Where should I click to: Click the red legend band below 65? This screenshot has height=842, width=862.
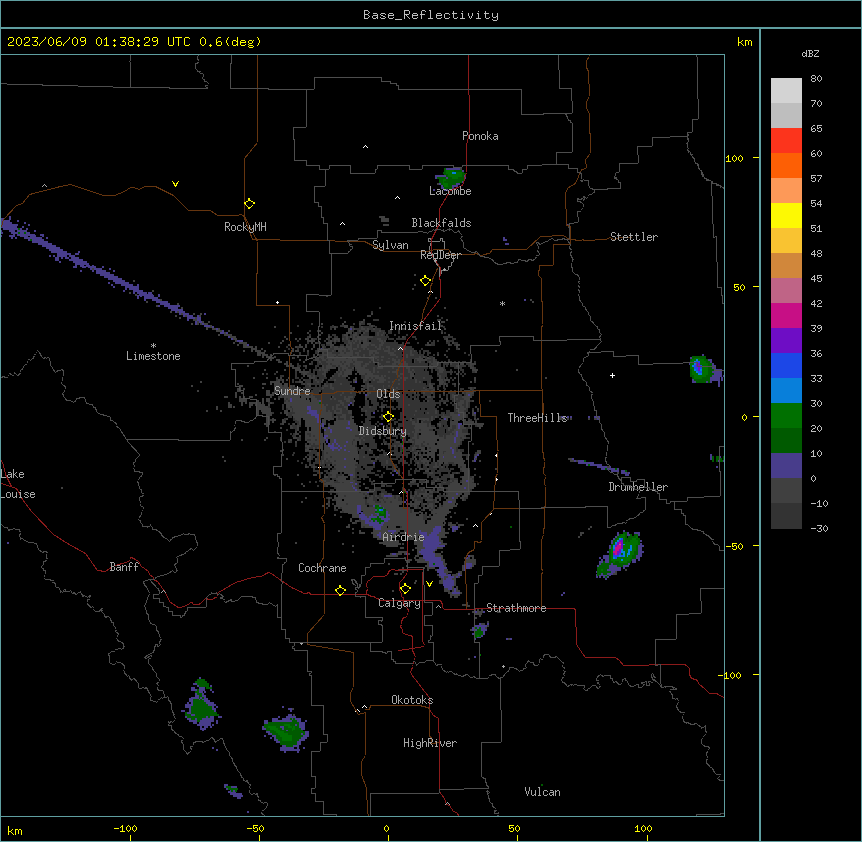[x=786, y=140]
